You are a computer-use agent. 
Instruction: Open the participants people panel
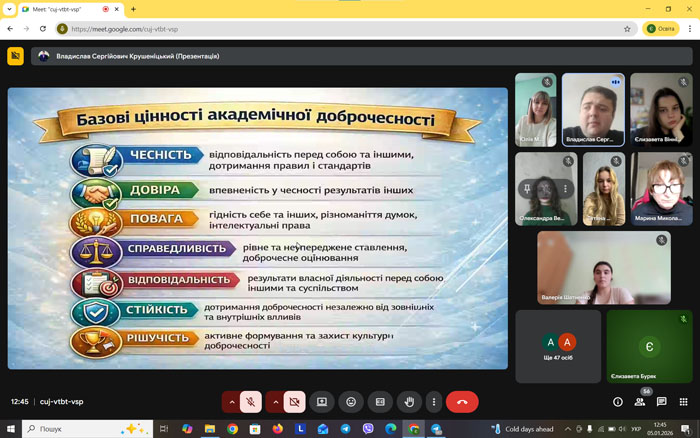640,402
